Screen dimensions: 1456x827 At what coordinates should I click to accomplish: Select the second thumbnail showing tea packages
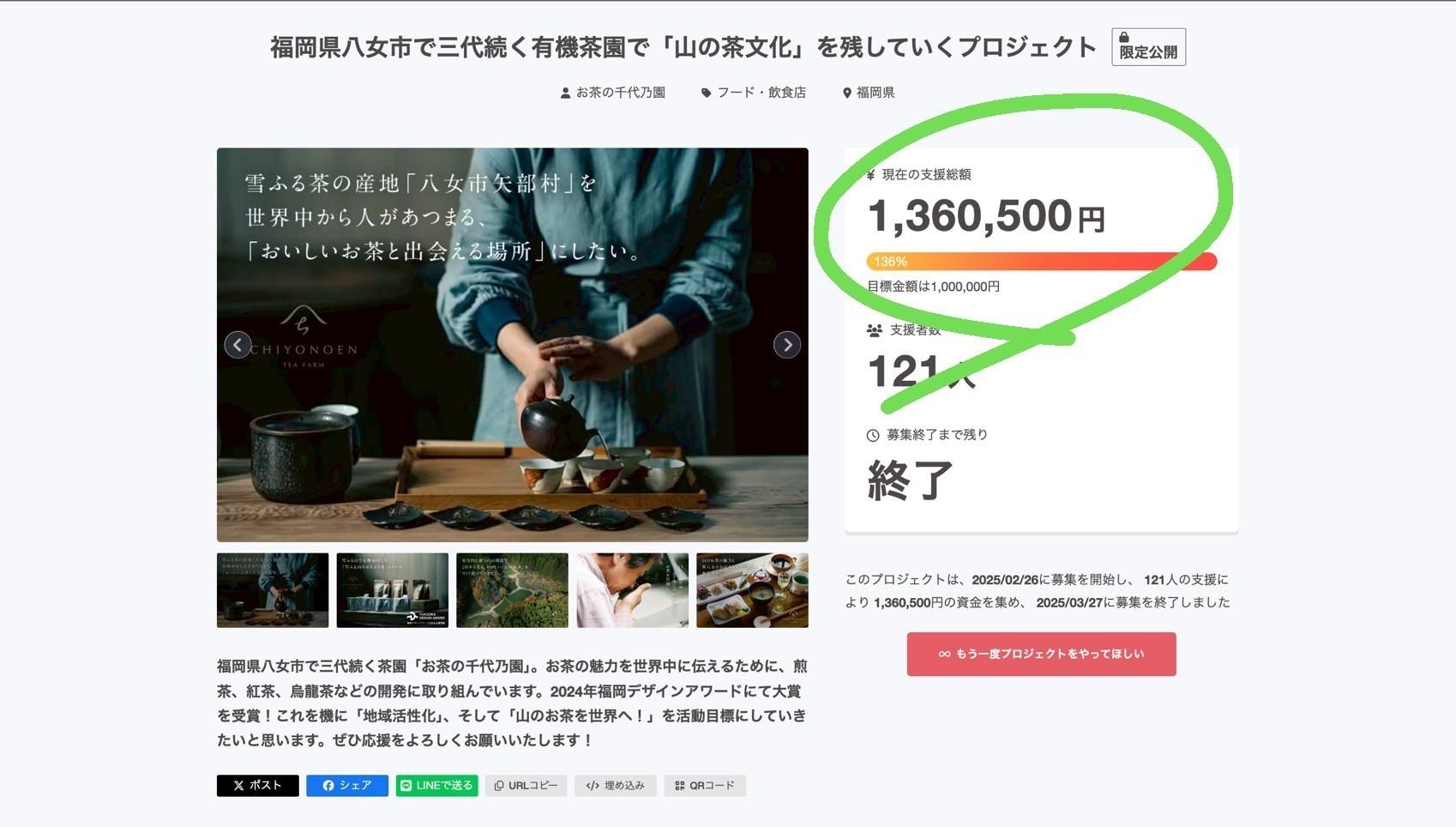click(x=392, y=590)
